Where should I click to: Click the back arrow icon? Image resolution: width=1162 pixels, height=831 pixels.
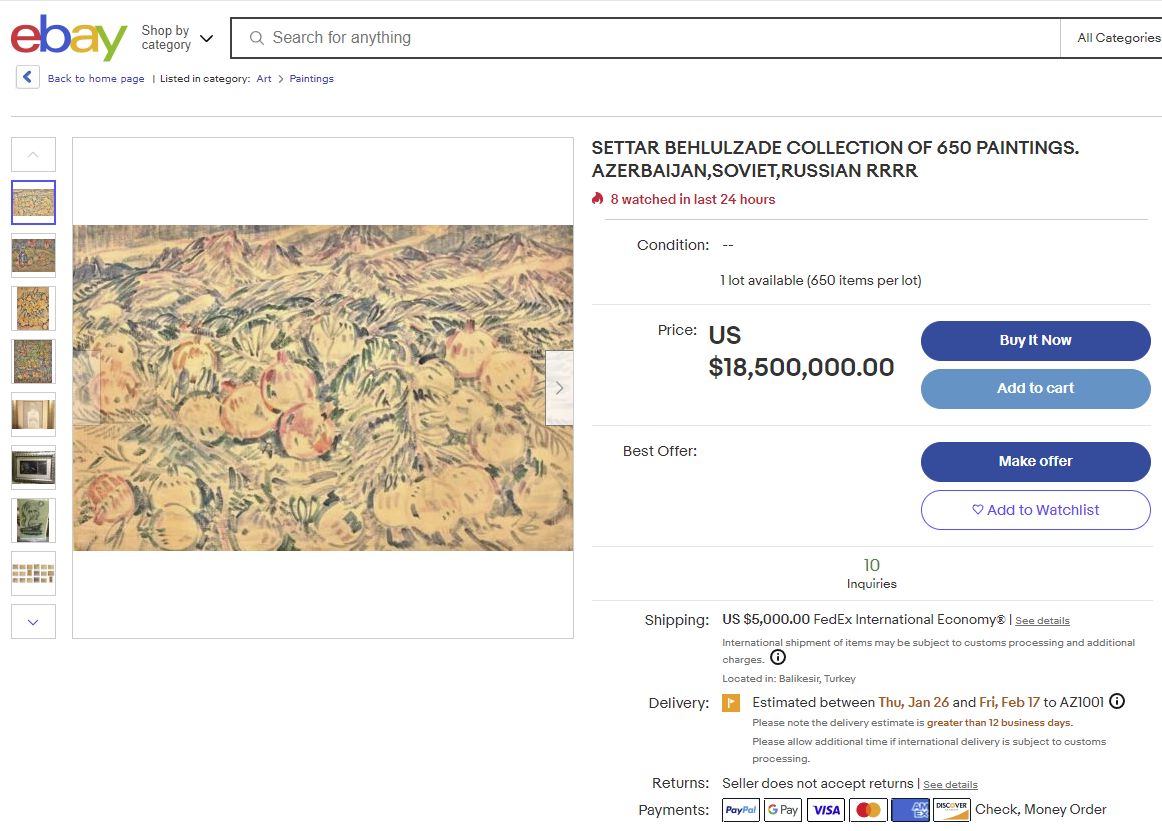pos(28,78)
